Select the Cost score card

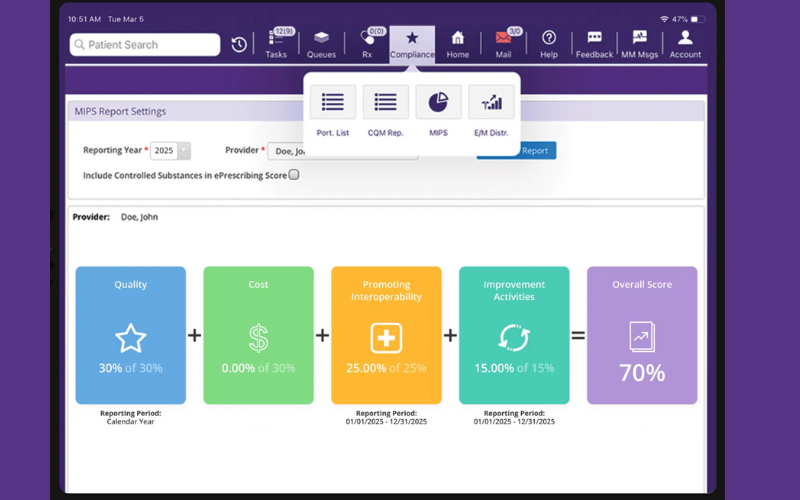pos(259,335)
